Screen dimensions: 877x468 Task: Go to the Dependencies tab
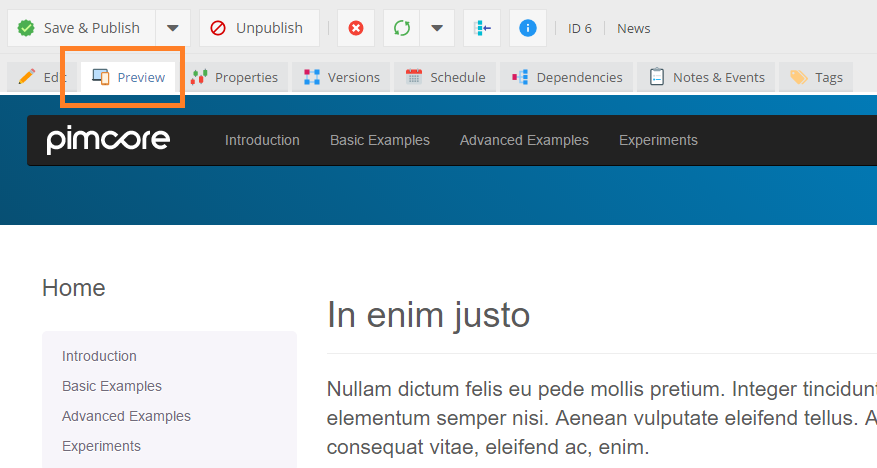click(x=567, y=77)
